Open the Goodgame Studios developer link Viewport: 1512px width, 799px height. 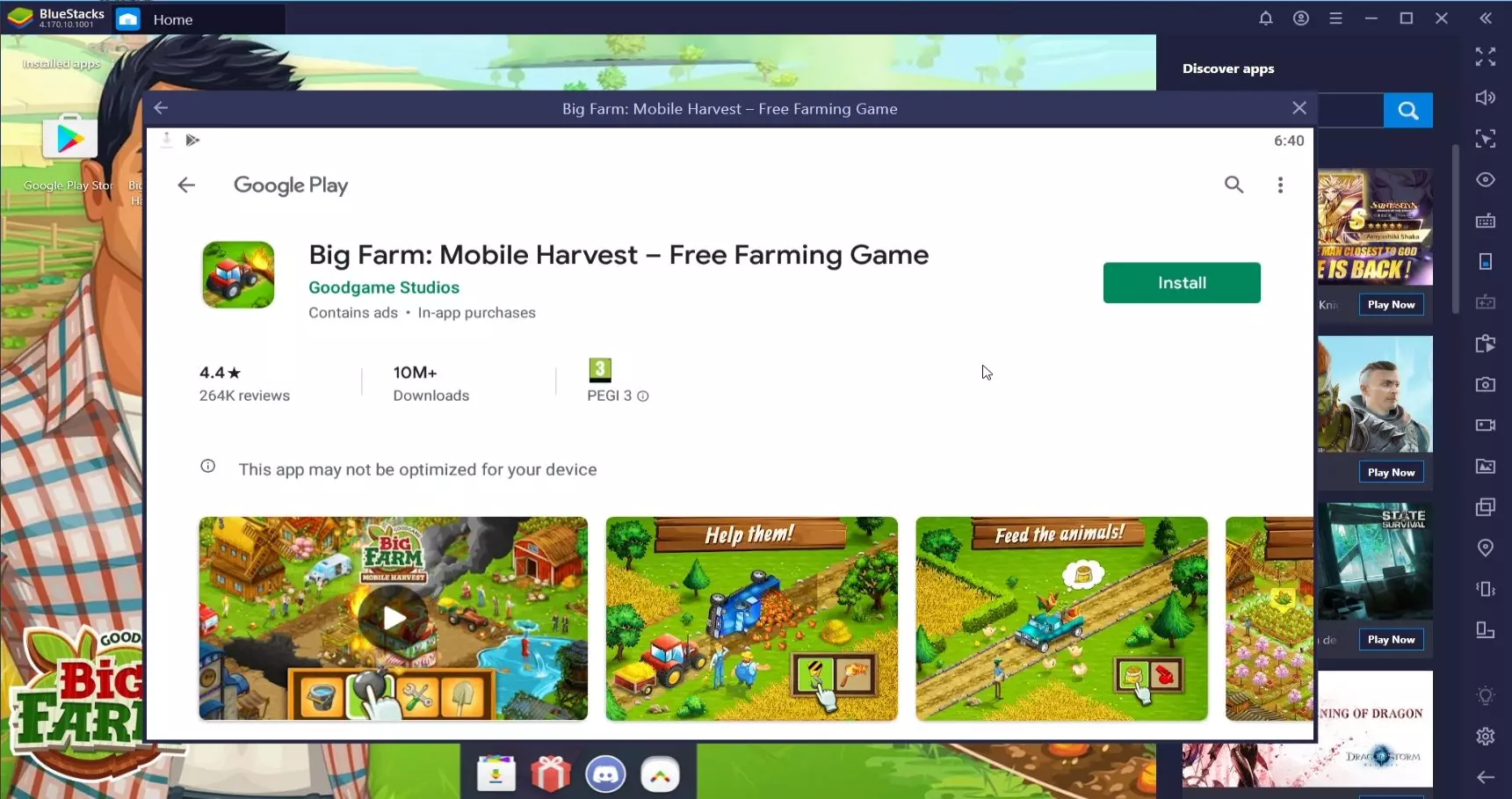point(384,287)
